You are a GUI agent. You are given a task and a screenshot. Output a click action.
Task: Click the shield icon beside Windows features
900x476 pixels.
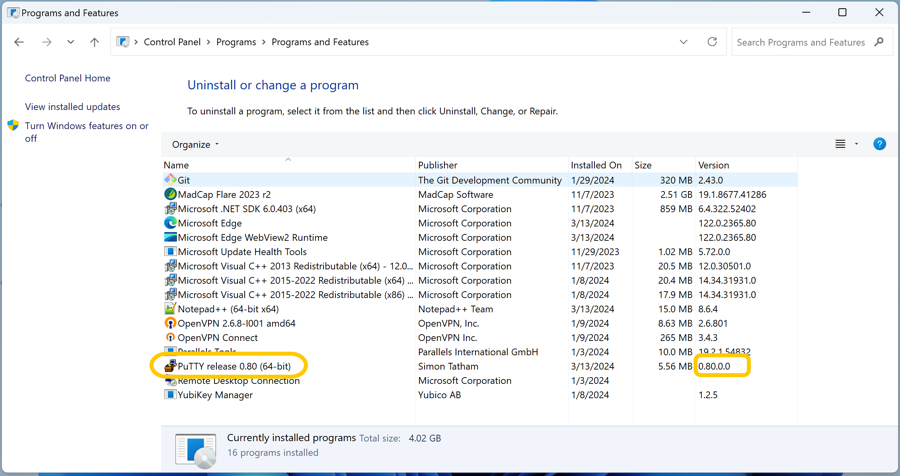(x=13, y=125)
